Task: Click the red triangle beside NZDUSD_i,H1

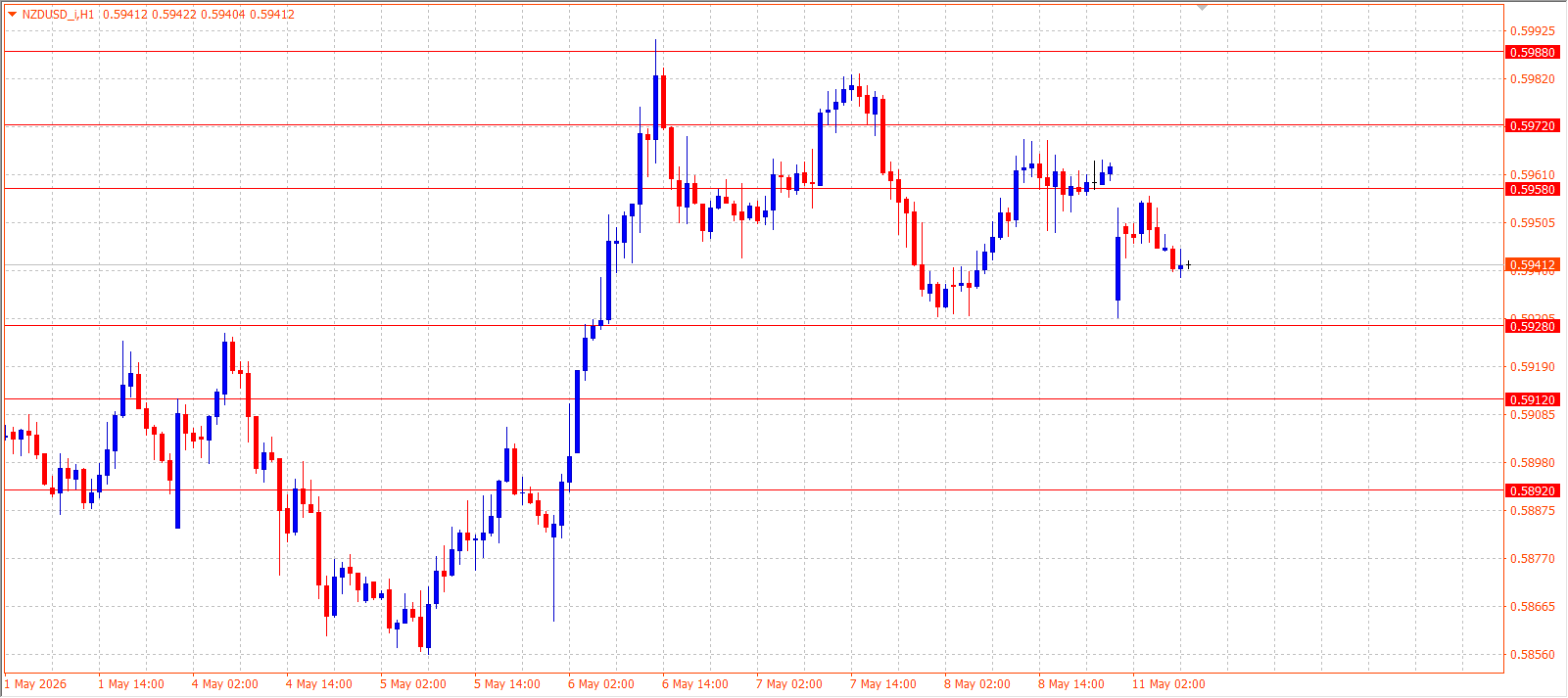Action: pyautogui.click(x=12, y=15)
